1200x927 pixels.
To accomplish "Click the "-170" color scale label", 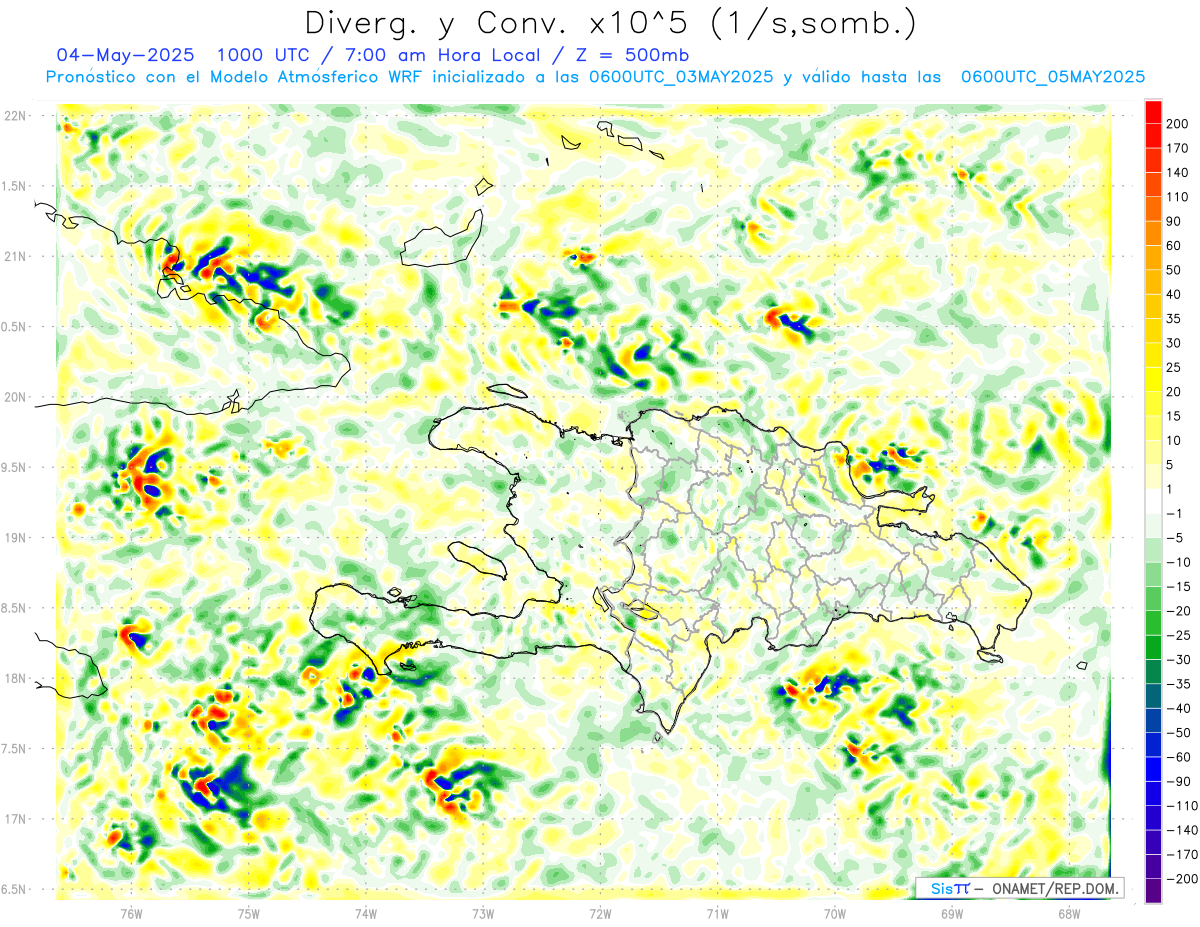I will [x=1183, y=855].
